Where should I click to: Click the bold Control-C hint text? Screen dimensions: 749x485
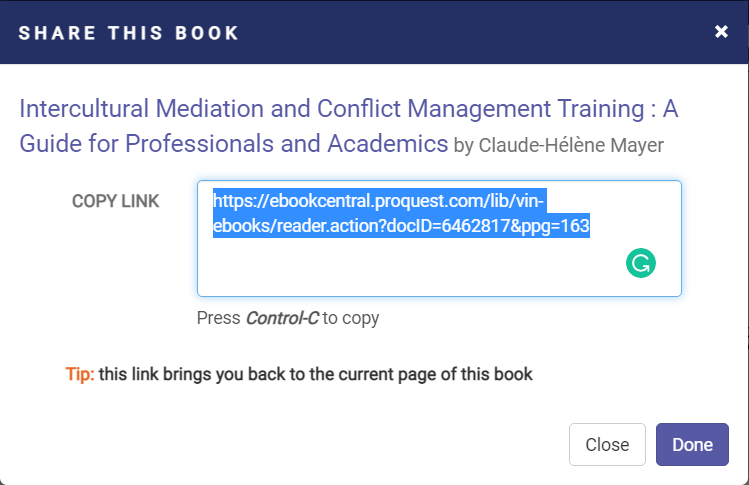pyautogui.click(x=281, y=319)
